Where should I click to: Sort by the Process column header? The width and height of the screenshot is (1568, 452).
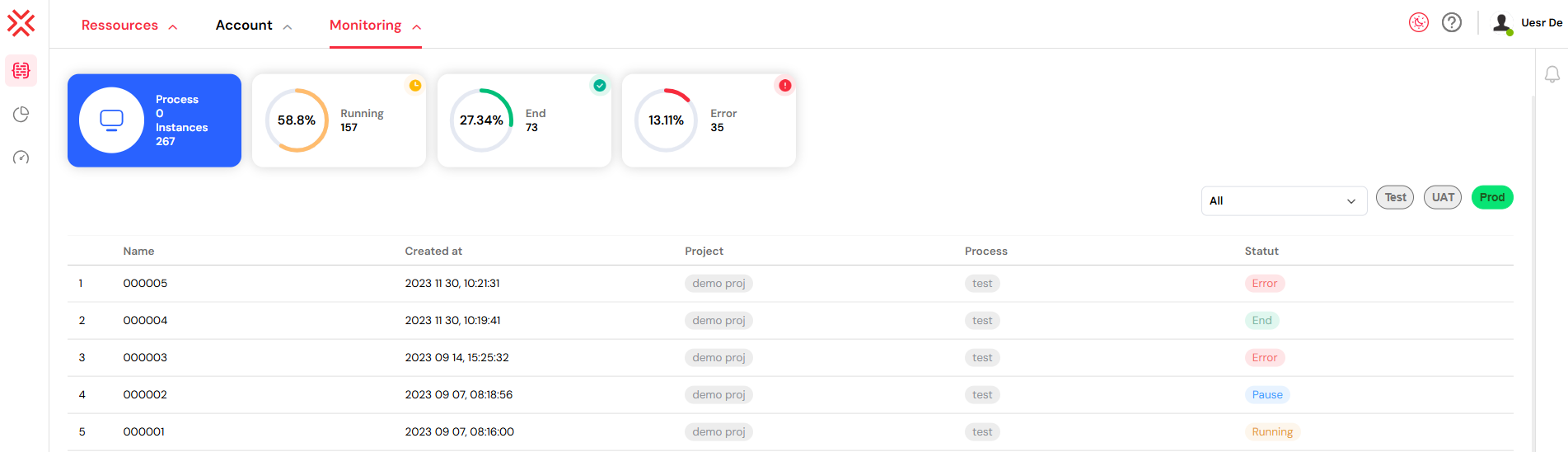986,251
